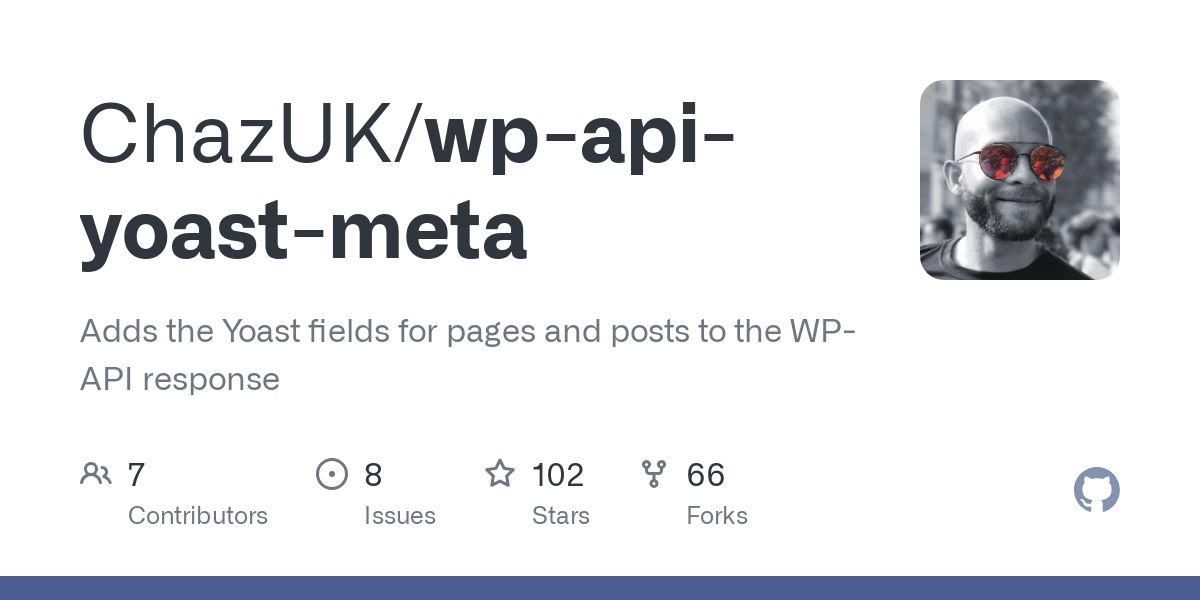Click the Stars star icon

tap(500, 473)
